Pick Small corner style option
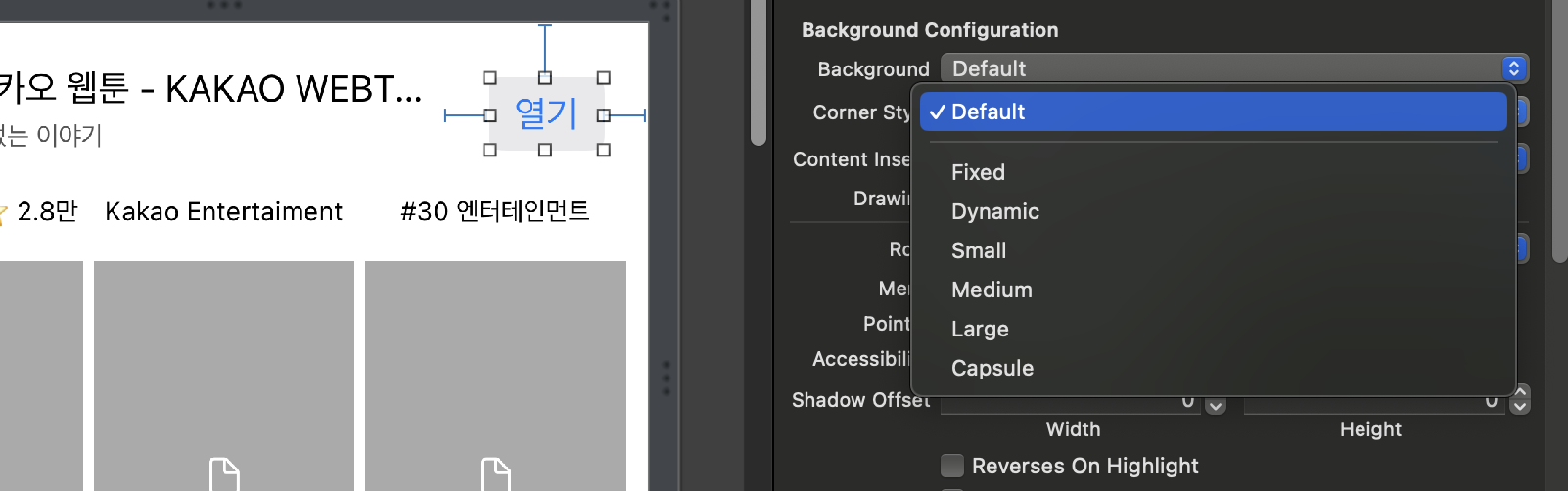The width and height of the screenshot is (1568, 491). point(1213,250)
